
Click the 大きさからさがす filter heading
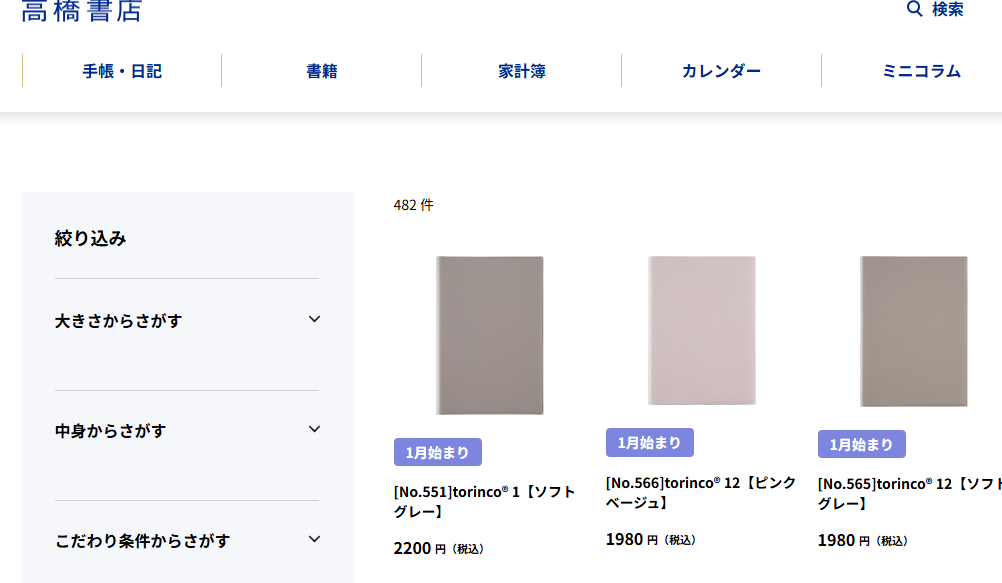tap(118, 321)
